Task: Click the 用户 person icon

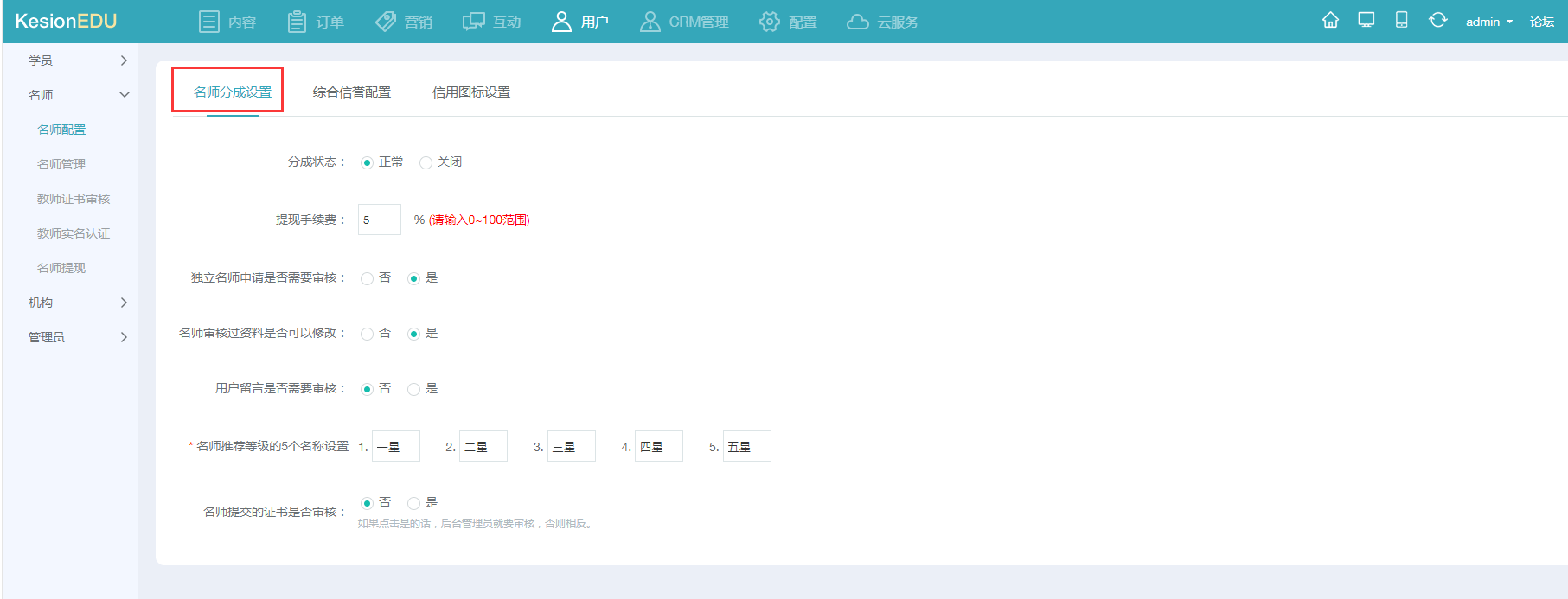Action: coord(561,22)
